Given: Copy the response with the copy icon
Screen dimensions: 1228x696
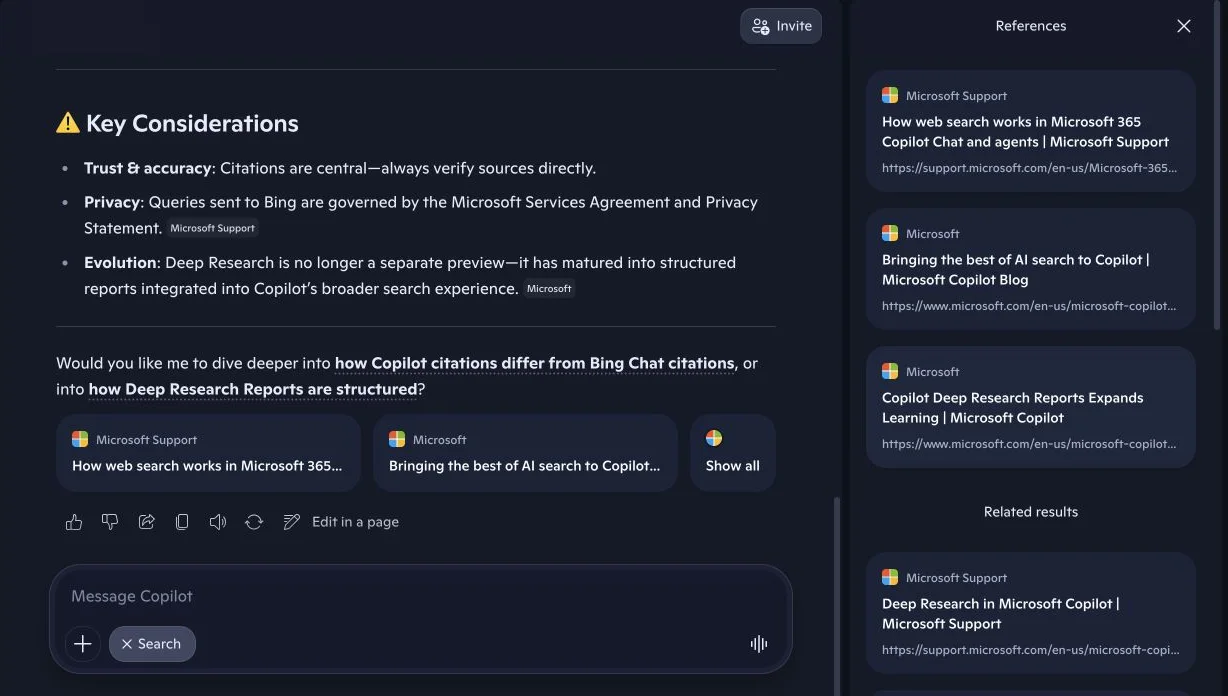Looking at the screenshot, I should pyautogui.click(x=182, y=522).
